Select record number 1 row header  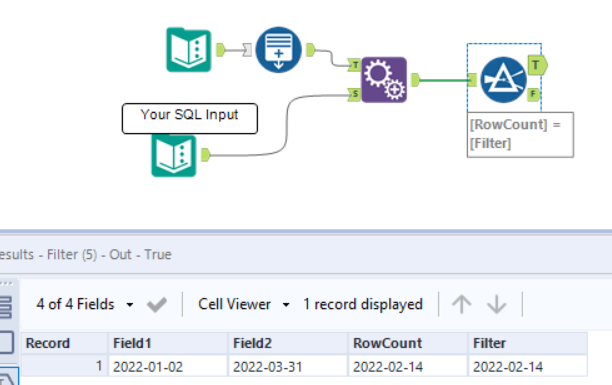click(x=64, y=366)
